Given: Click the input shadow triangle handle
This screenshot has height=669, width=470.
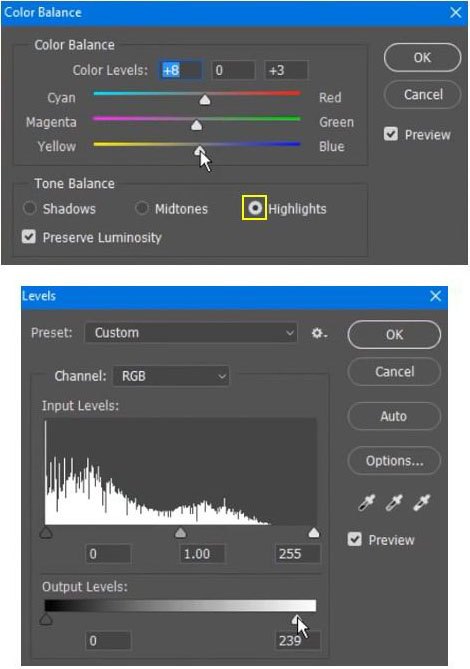Looking at the screenshot, I should (46, 532).
